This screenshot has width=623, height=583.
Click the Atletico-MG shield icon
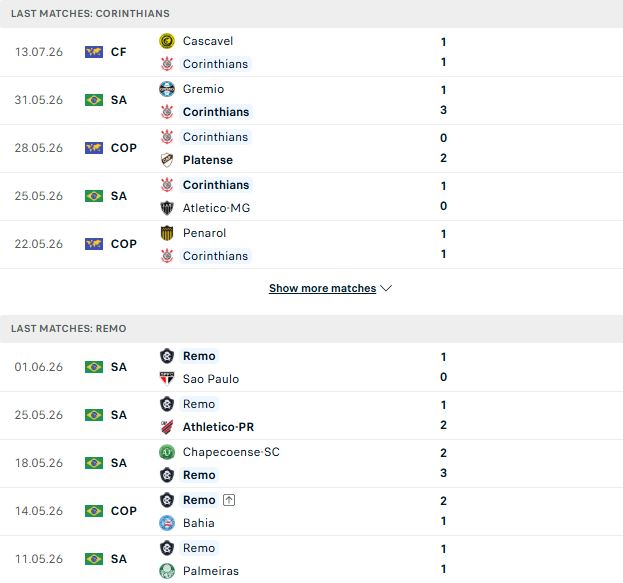tap(167, 208)
